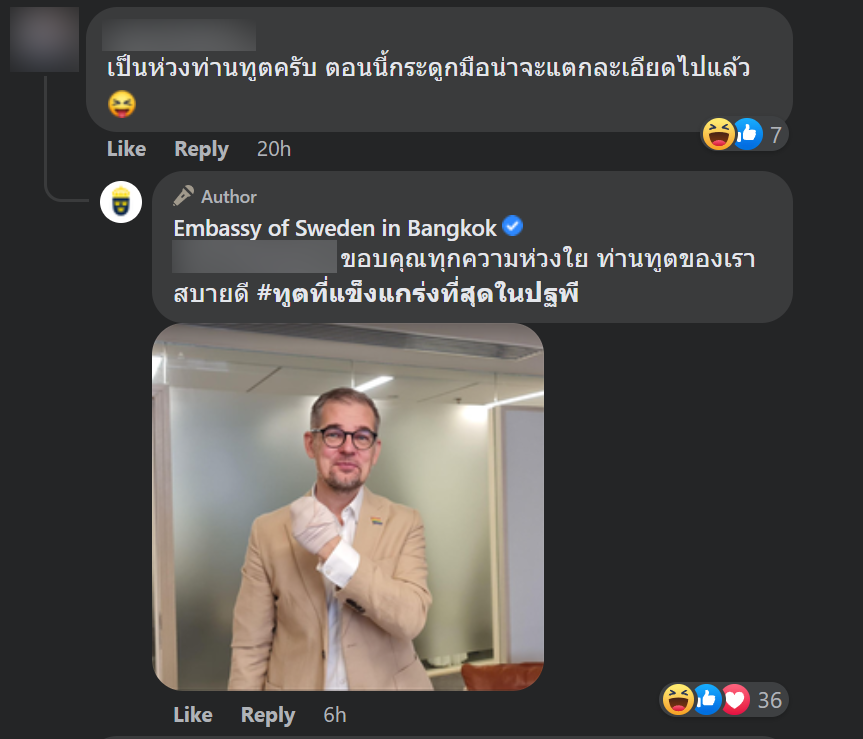The width and height of the screenshot is (863, 739).
Task: Click the 20h timestamp of top comment
Action: [x=274, y=149]
